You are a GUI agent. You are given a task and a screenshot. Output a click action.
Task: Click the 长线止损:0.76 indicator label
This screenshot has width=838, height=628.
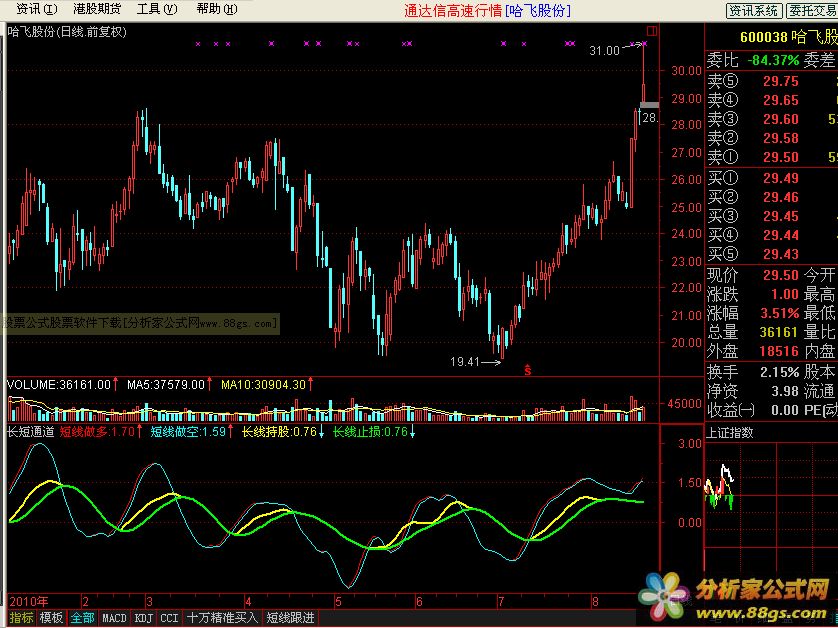click(x=370, y=431)
